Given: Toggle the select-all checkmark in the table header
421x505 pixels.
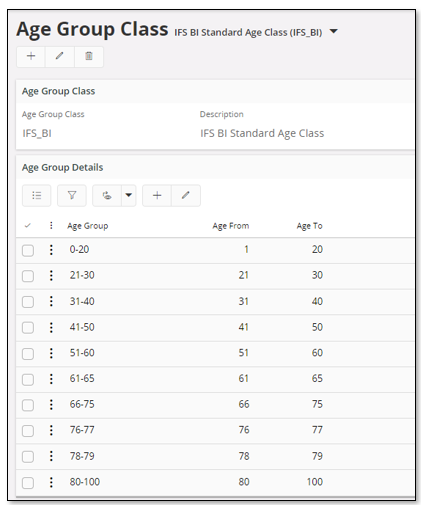Looking at the screenshot, I should pos(28,226).
